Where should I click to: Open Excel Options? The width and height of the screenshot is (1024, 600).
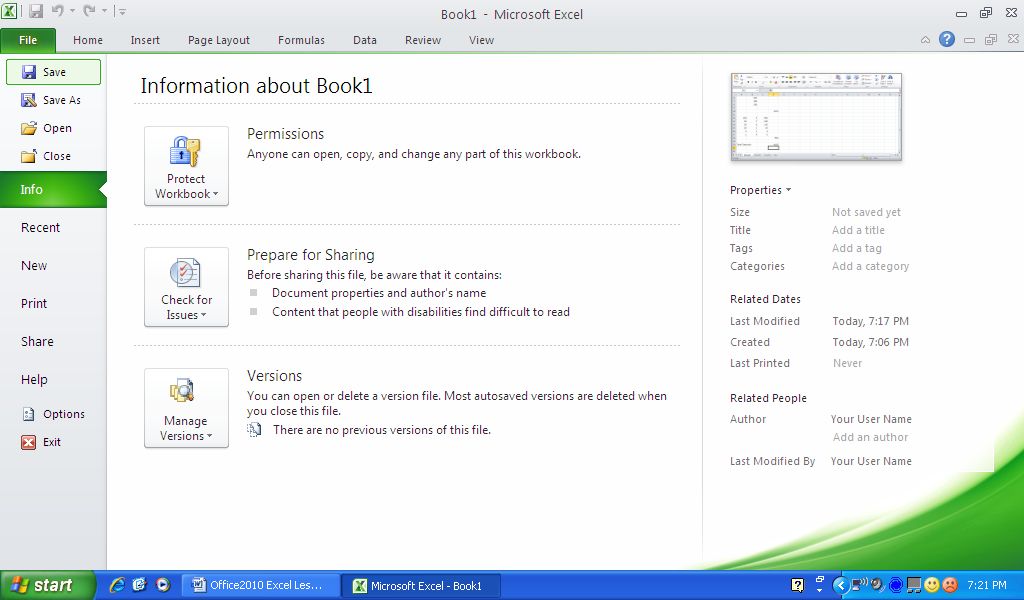[54, 414]
